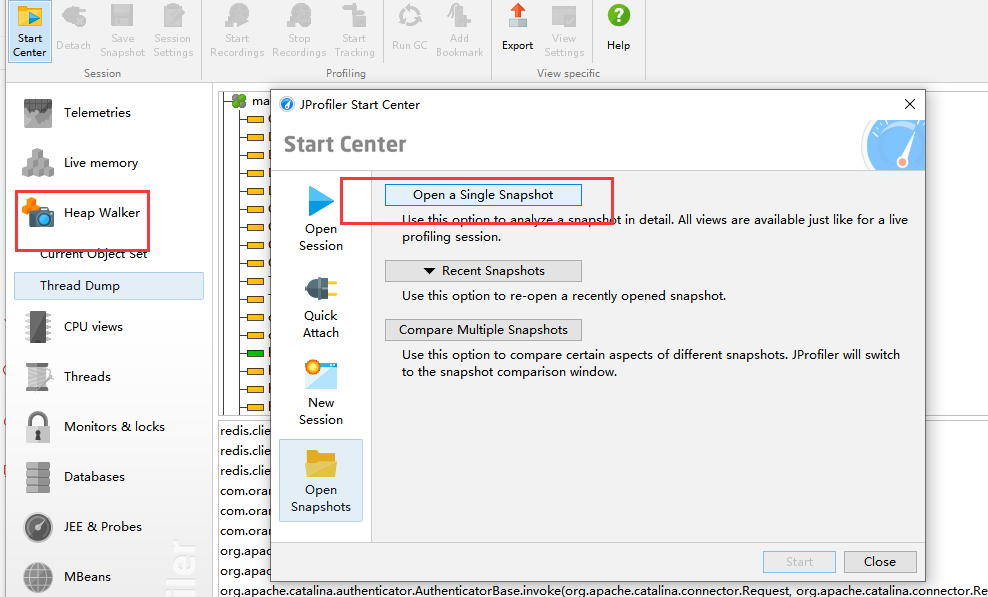This screenshot has width=988, height=597.
Task: Select the Thread Dump sidebar item
Action: (109, 286)
